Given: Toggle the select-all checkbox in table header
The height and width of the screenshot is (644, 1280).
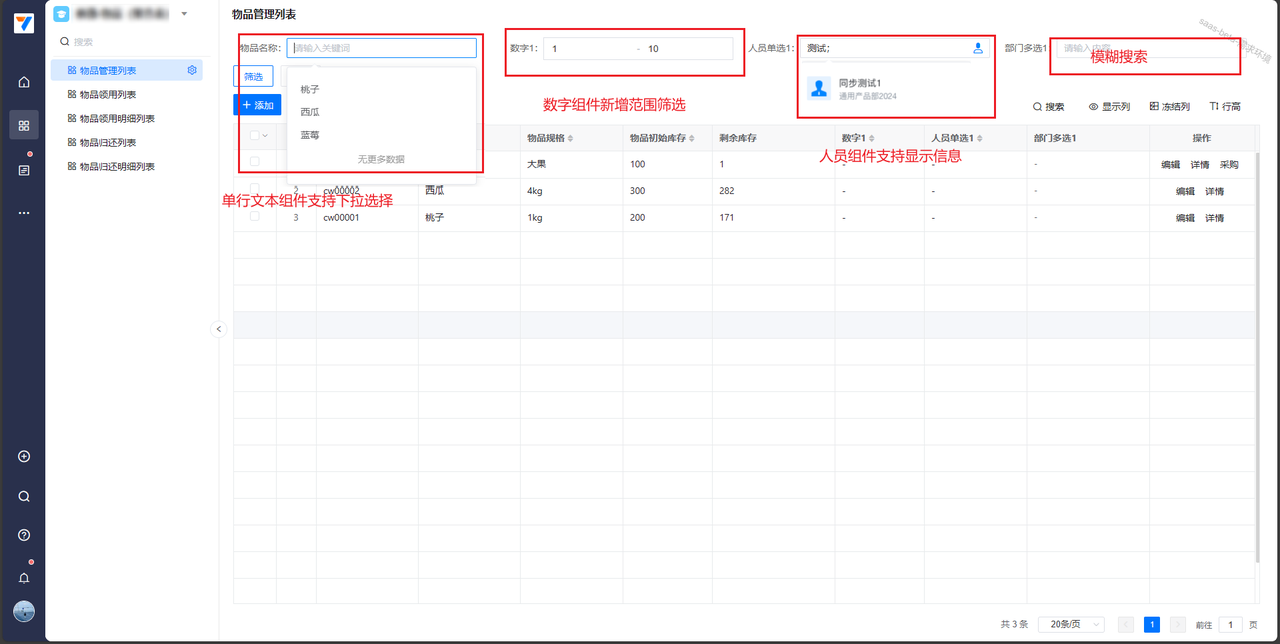Looking at the screenshot, I should (255, 136).
